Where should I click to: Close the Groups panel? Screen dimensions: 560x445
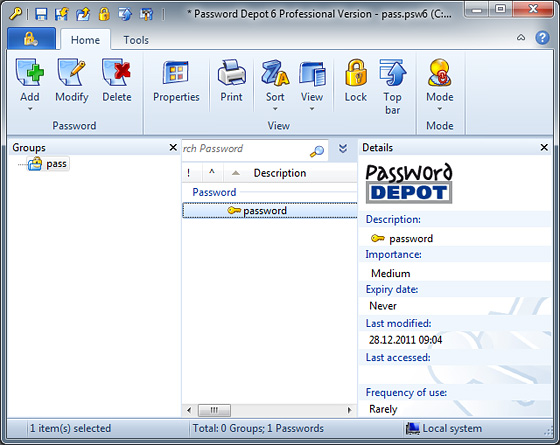[173, 147]
